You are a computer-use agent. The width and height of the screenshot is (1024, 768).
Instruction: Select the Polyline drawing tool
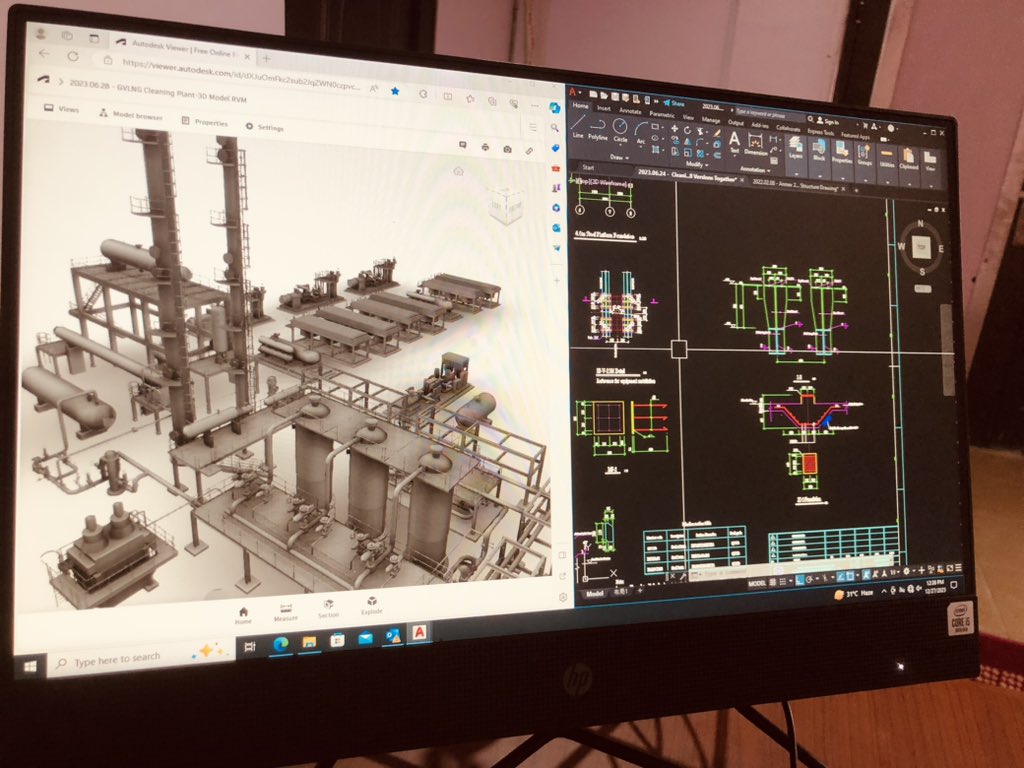click(598, 129)
